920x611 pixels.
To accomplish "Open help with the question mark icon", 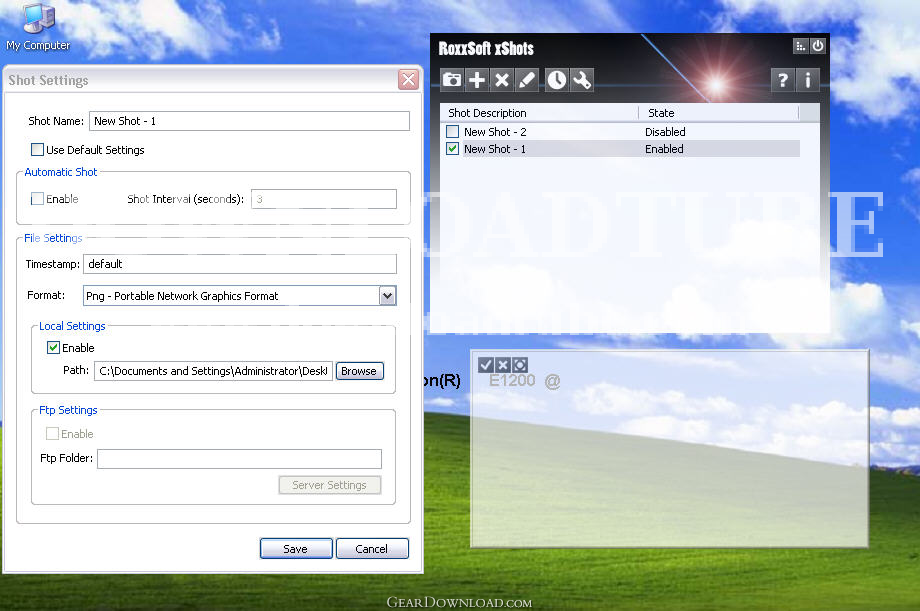I will [783, 80].
